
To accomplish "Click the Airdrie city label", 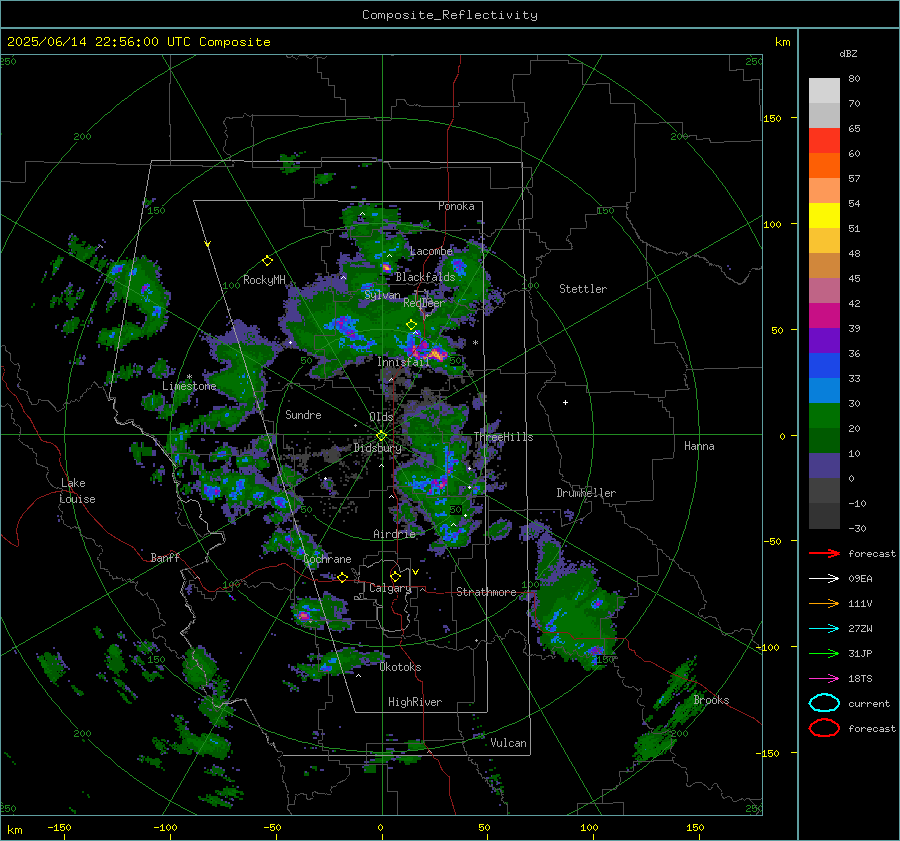I will [x=394, y=534].
